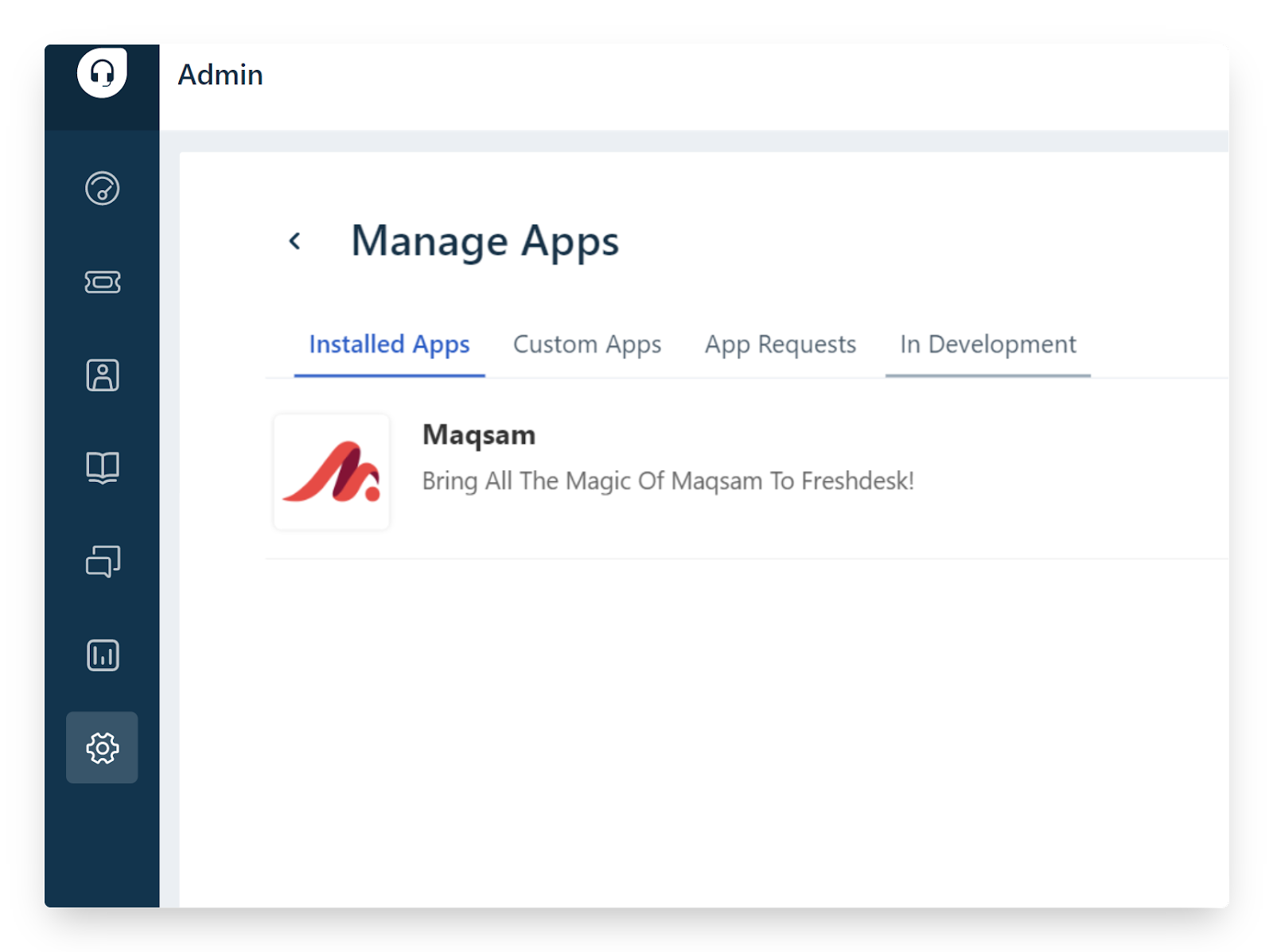
Task: Open the Tickets icon in the sidebar
Action: [102, 282]
